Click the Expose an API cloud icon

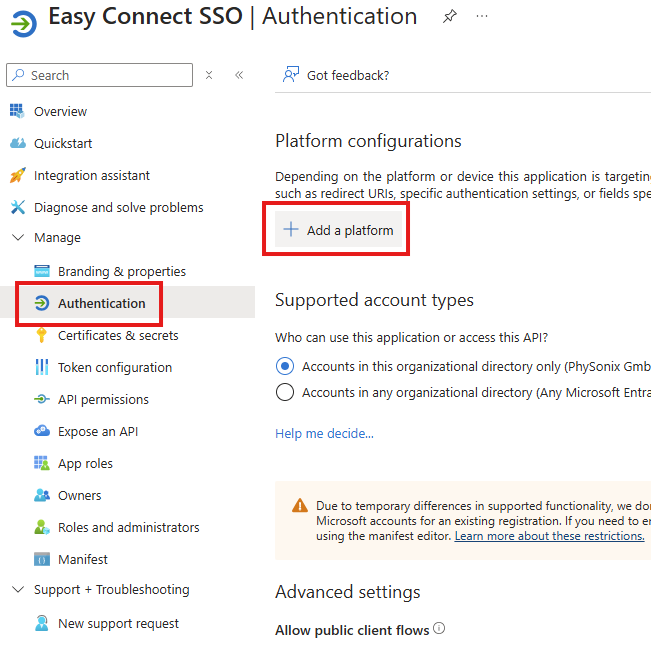42,431
